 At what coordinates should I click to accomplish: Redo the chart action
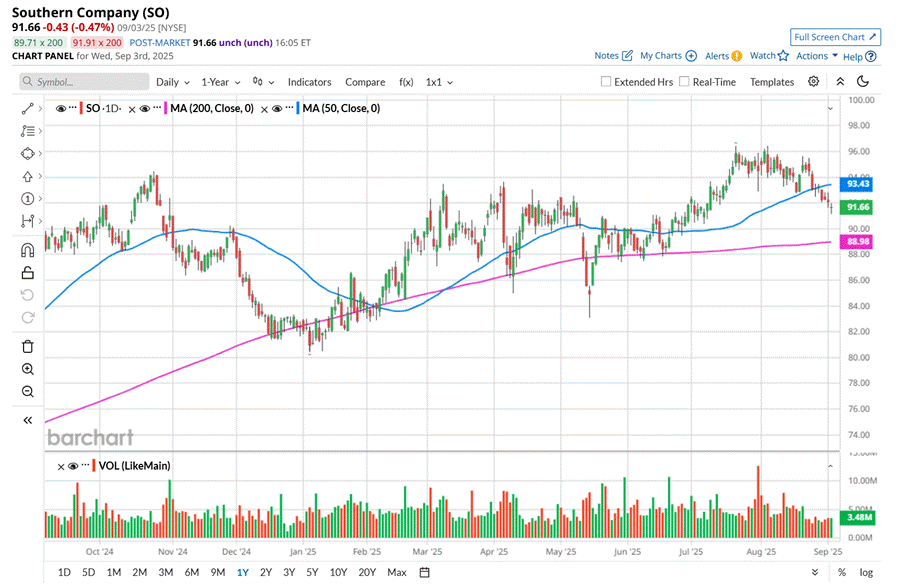[28, 317]
